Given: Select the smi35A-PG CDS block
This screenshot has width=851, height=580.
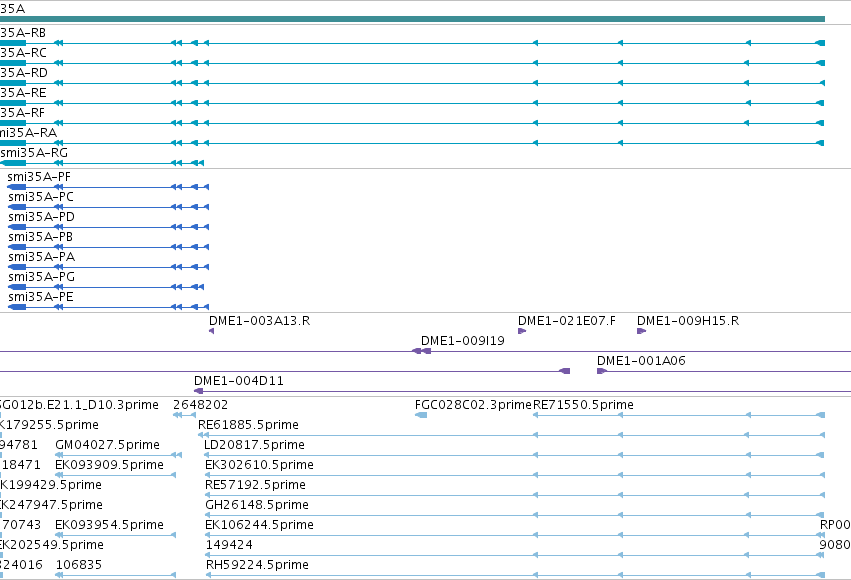Looking at the screenshot, I should [x=17, y=286].
